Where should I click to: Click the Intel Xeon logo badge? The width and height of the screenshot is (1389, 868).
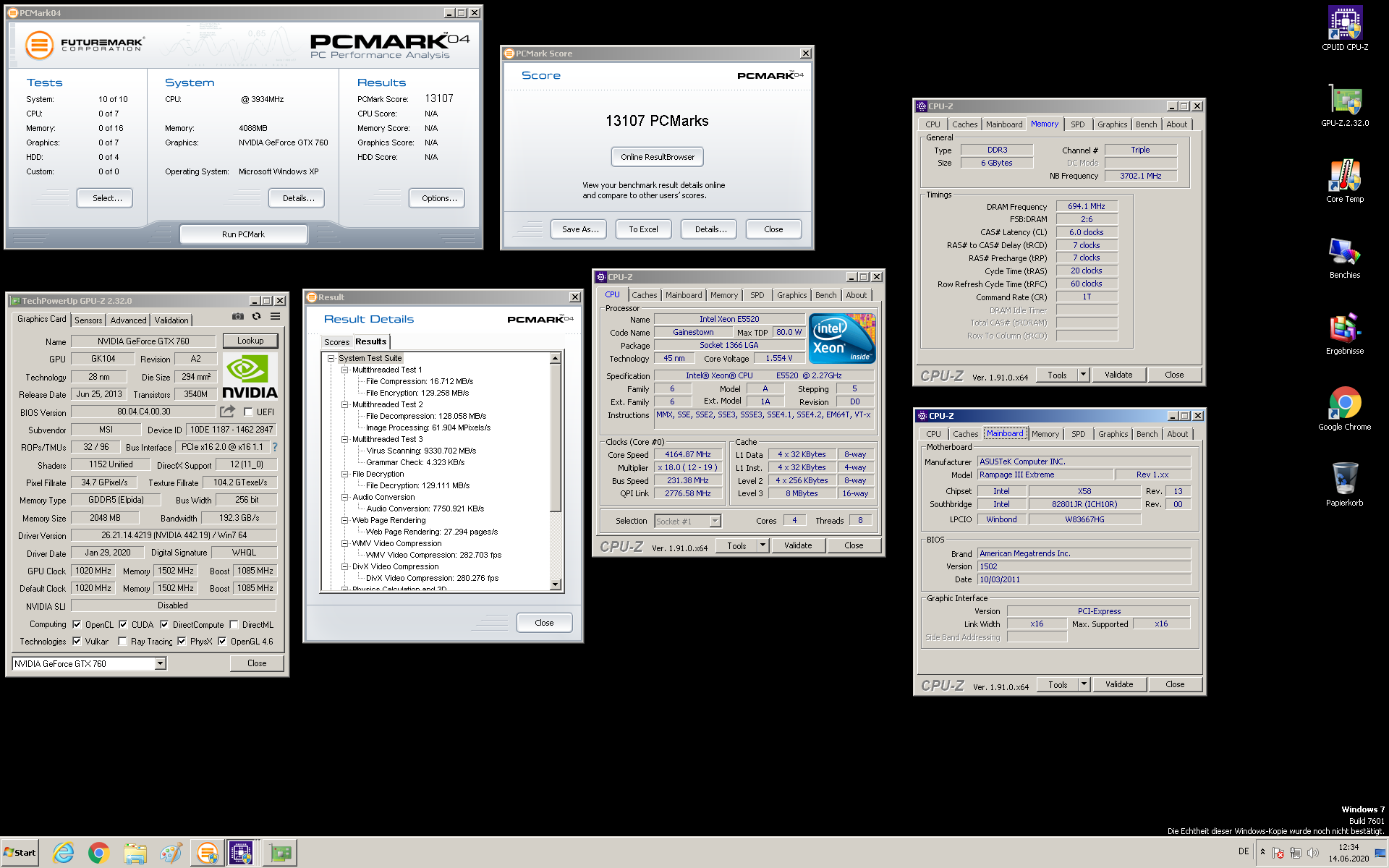coord(842,339)
